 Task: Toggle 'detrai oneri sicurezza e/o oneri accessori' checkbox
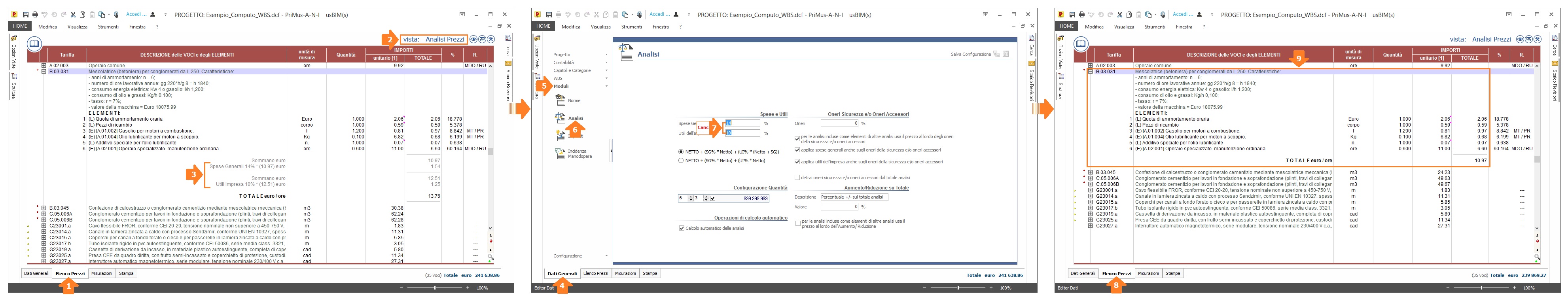[797, 178]
